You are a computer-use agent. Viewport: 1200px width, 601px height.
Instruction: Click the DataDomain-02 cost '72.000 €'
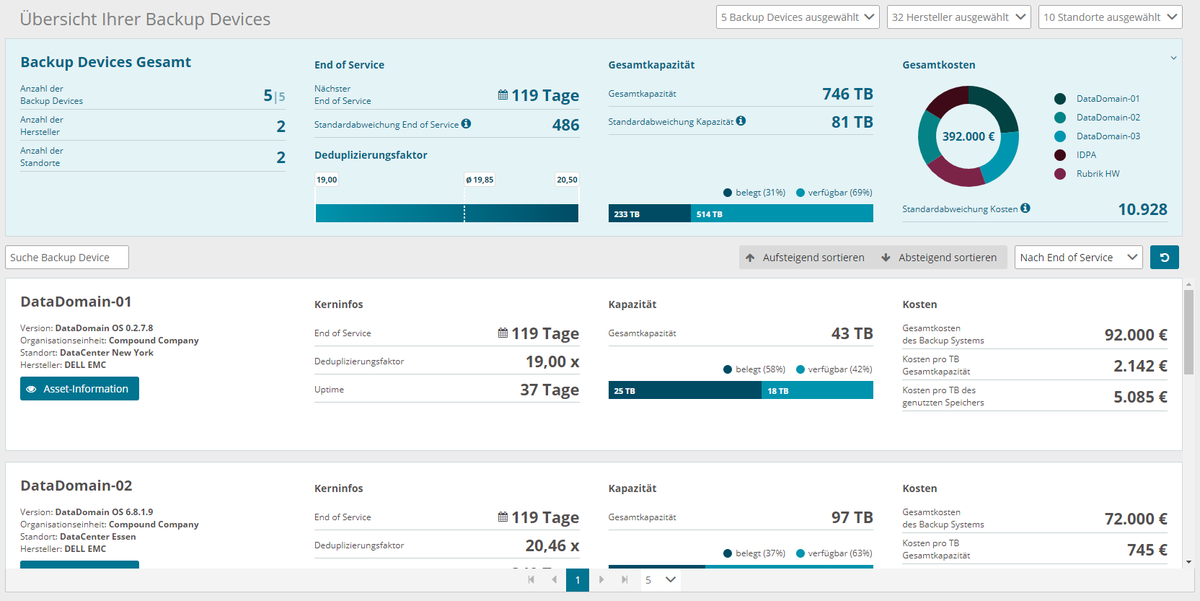(x=1135, y=519)
